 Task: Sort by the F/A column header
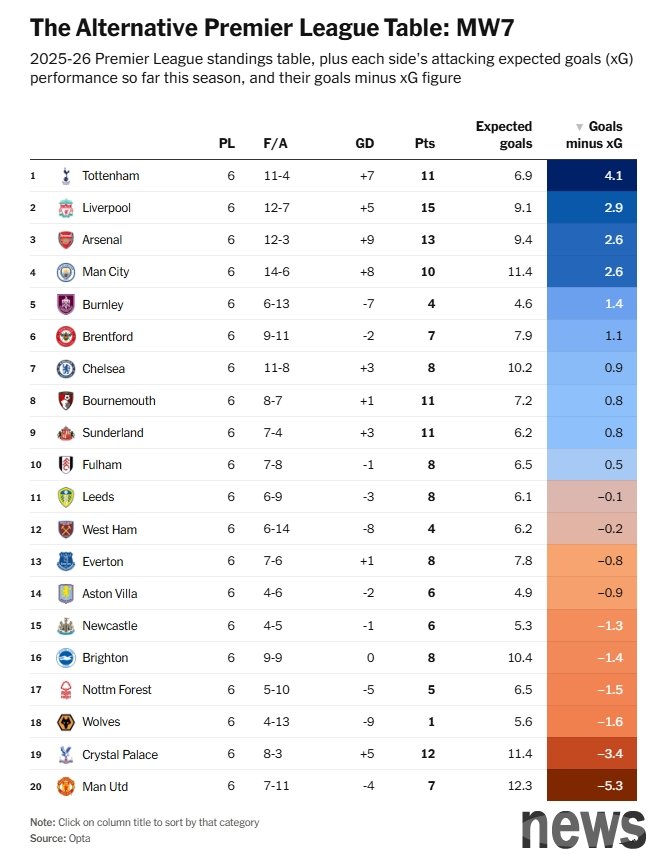click(x=275, y=143)
